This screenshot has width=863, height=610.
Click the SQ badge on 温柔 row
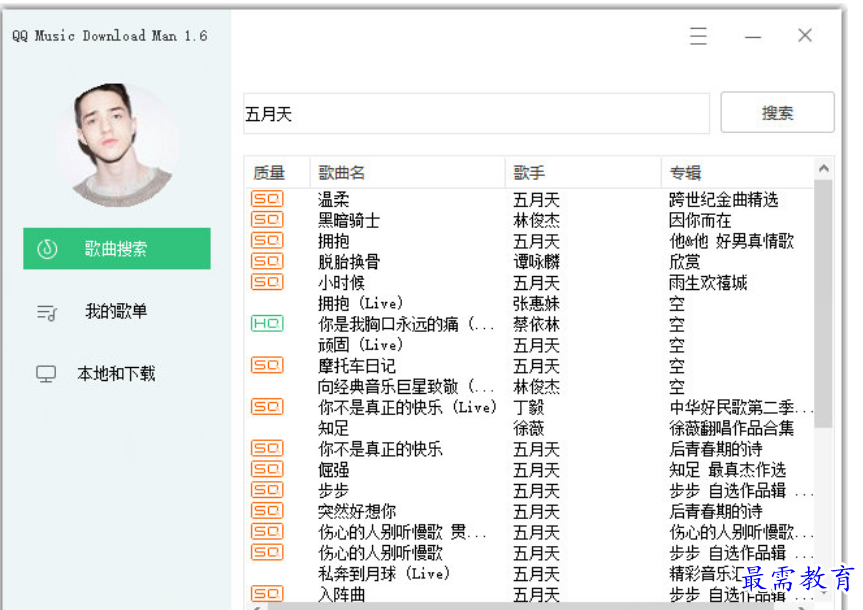point(267,199)
